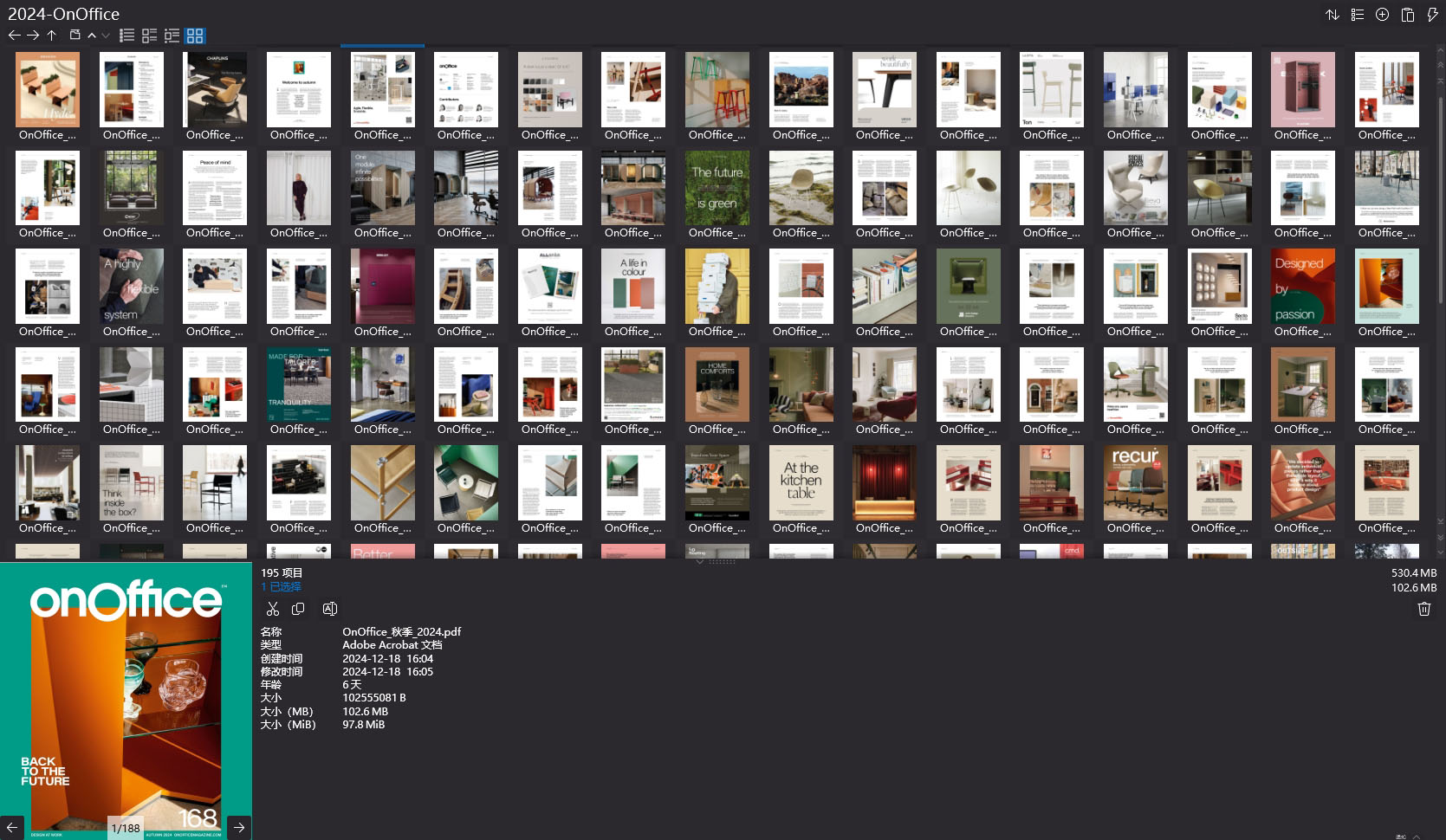Cut the selected file with scissors icon
1446x840 pixels.
(273, 609)
